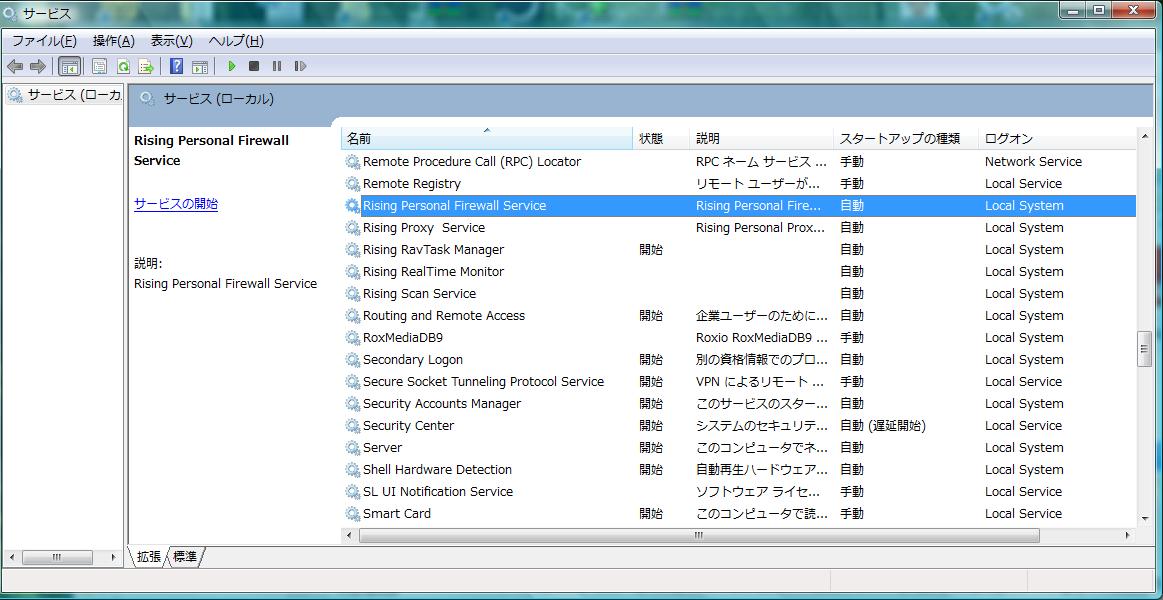Open the 表示(V) menu
The width and height of the screenshot is (1163, 600).
[171, 41]
